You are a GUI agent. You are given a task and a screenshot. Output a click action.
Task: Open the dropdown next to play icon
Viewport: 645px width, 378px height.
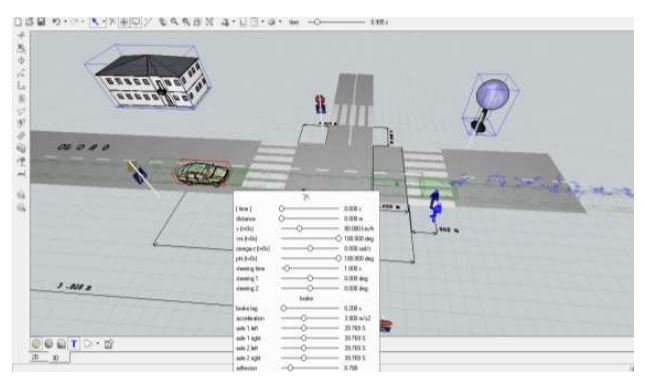point(97,344)
